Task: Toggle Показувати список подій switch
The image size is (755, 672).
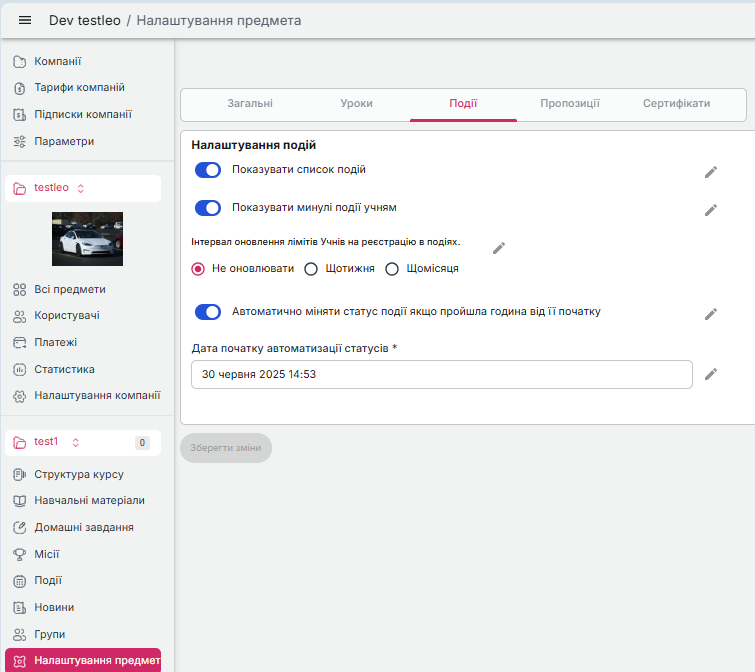Action: coord(208,170)
